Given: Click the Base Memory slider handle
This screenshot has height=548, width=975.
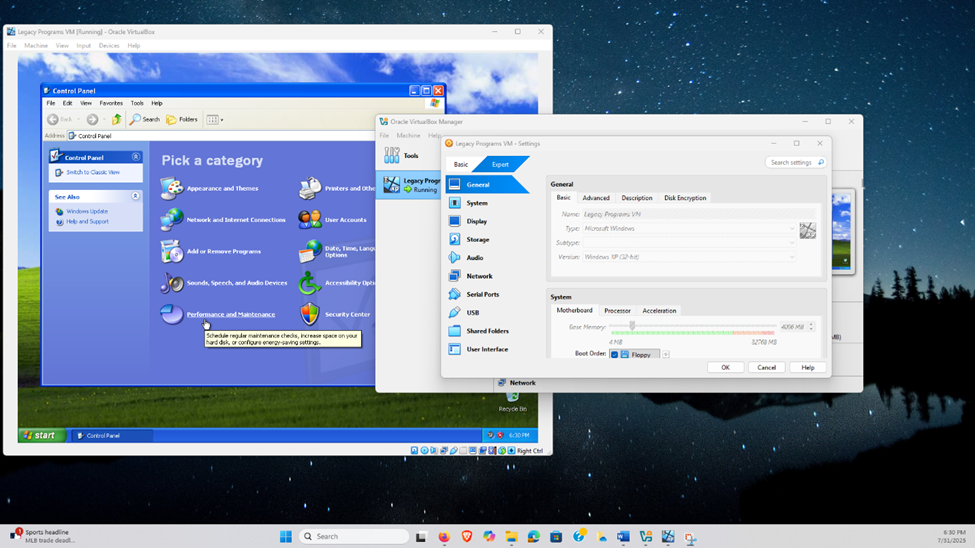Looking at the screenshot, I should [x=632, y=326].
